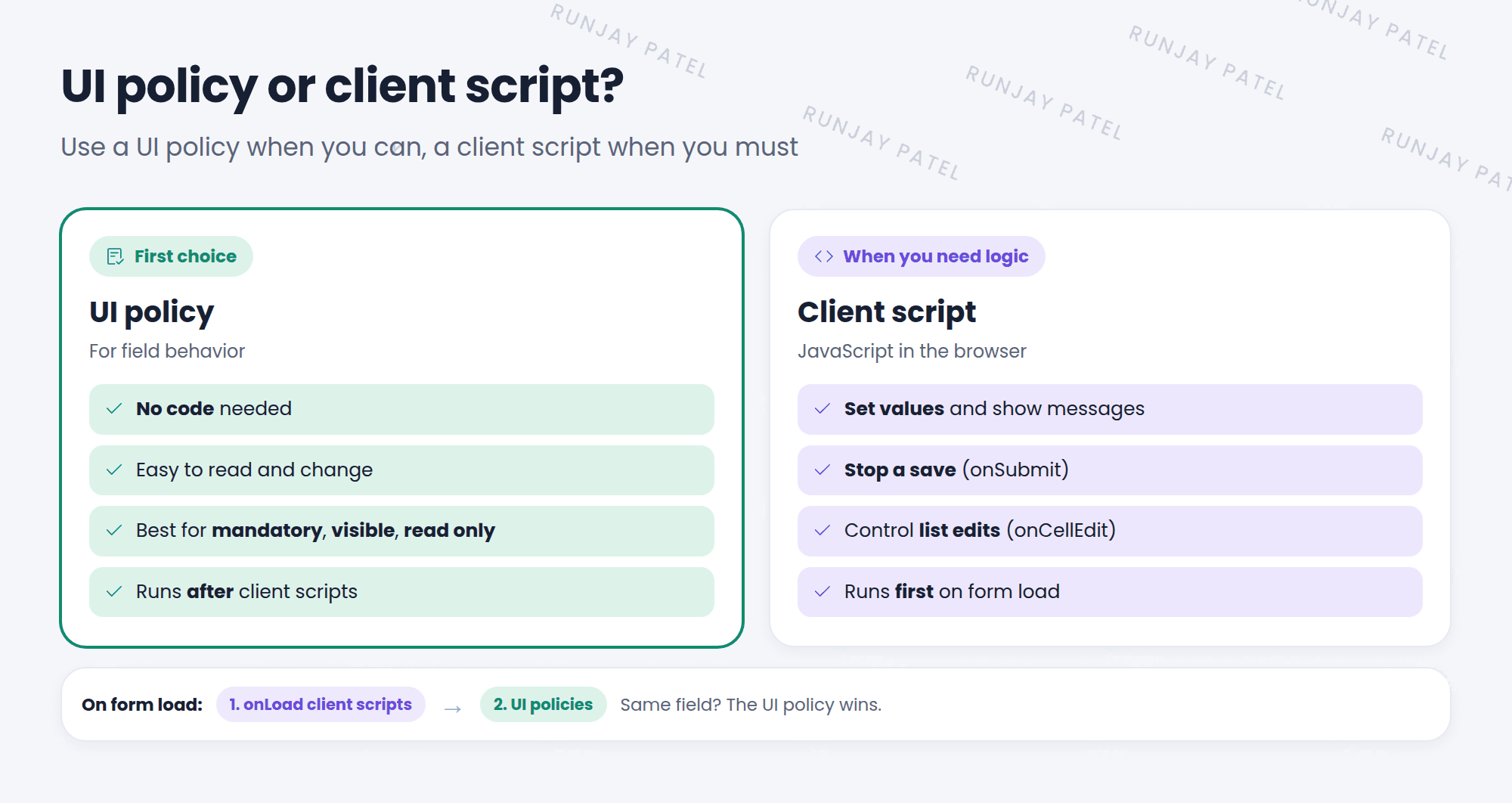Screen dimensions: 1512x803
Task: Click the JavaScript in the browser subtitle
Action: click(x=912, y=351)
